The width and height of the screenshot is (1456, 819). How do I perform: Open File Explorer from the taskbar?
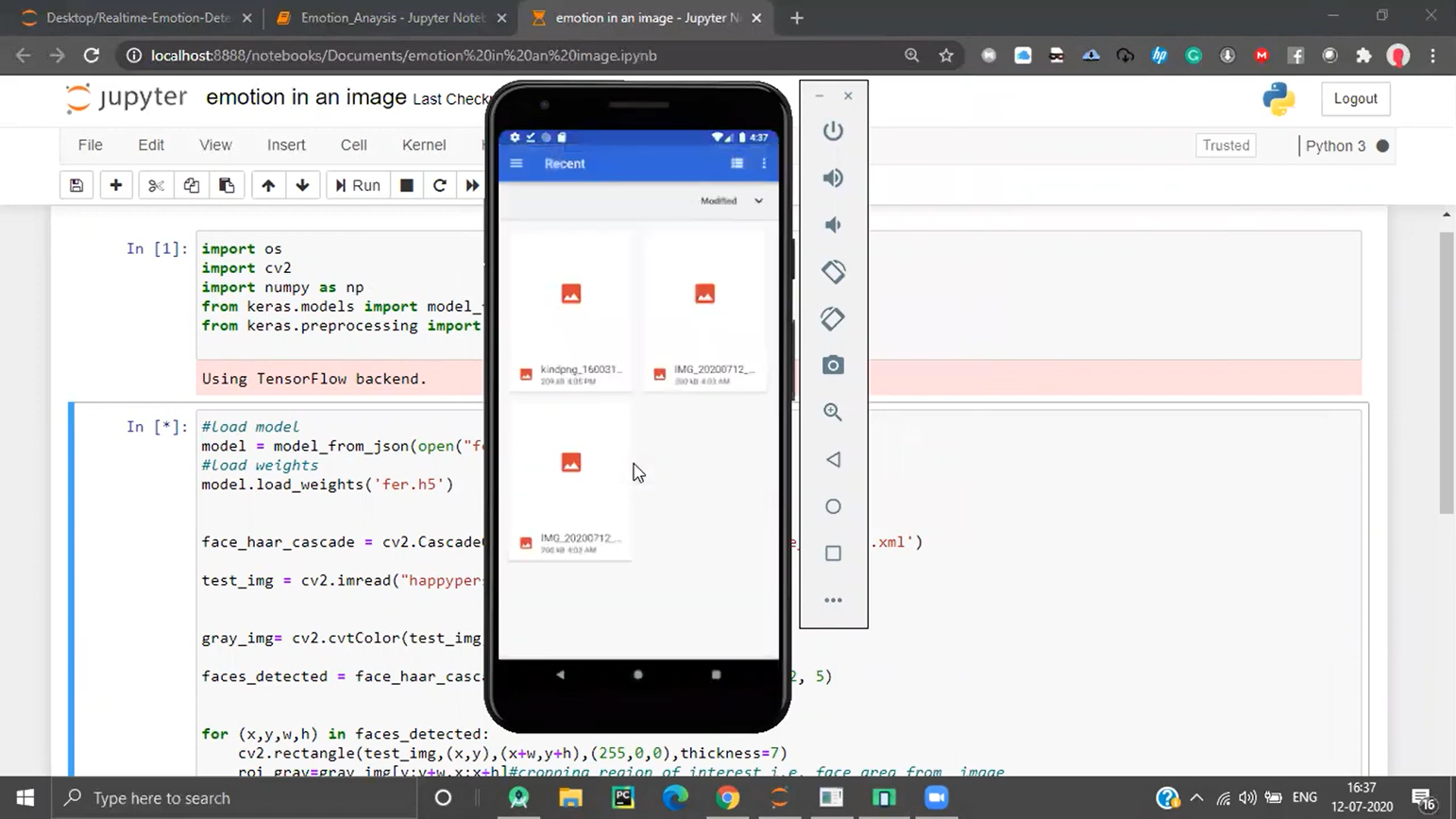click(570, 798)
